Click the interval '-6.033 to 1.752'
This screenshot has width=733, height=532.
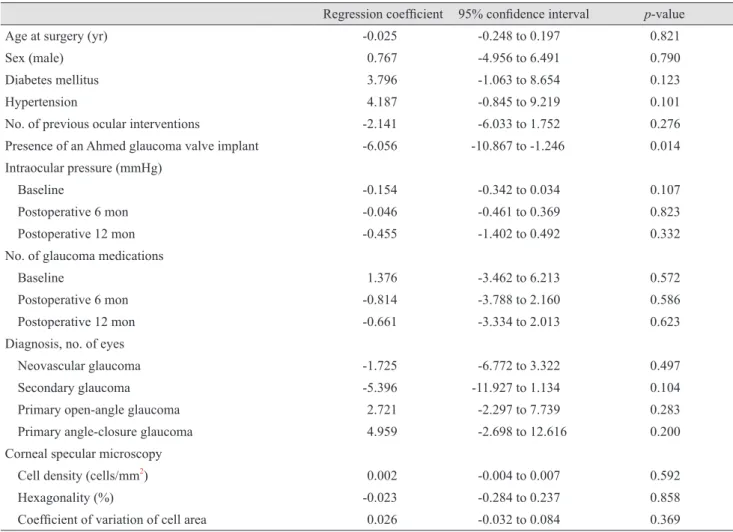pyautogui.click(x=519, y=124)
